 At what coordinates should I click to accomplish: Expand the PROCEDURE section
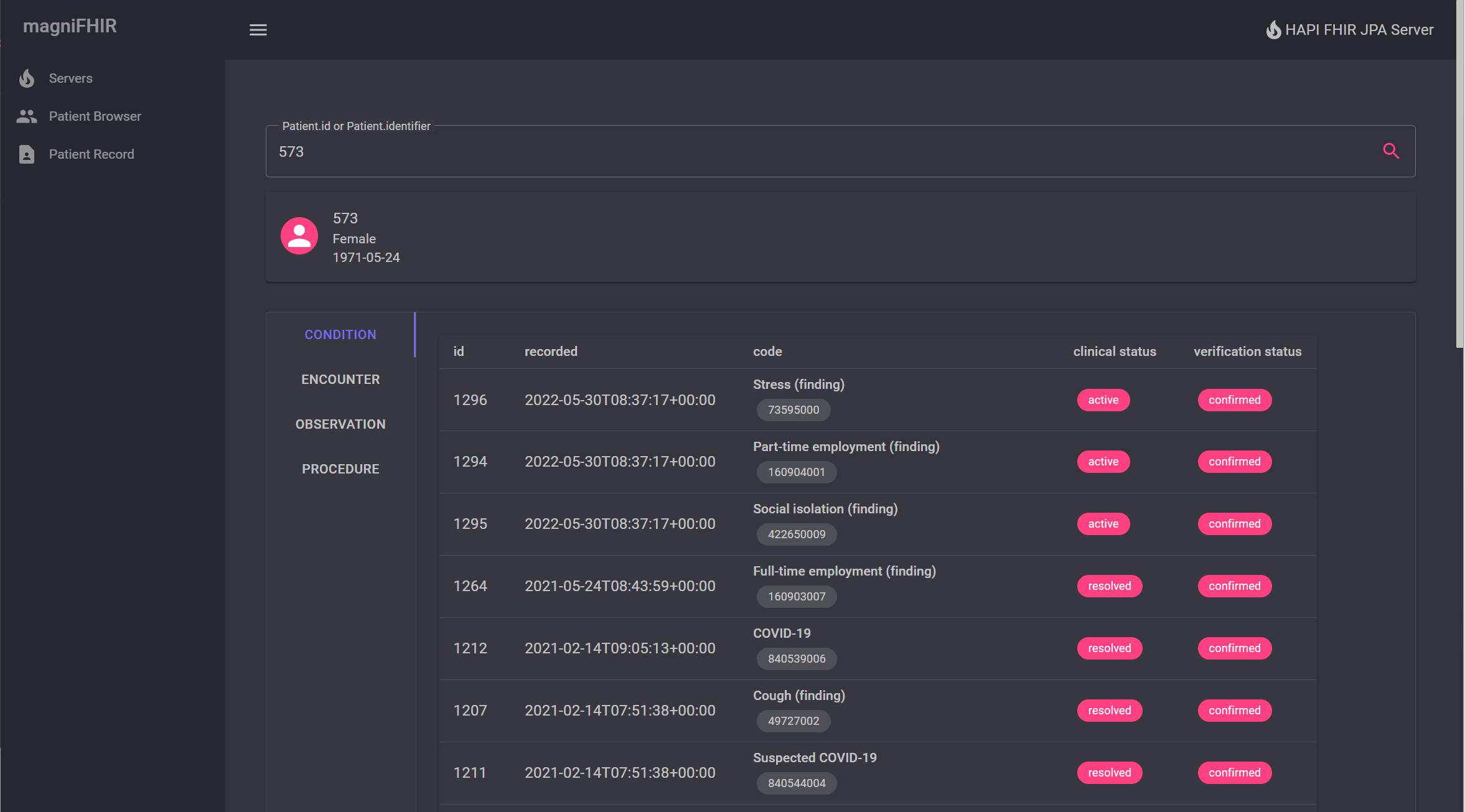click(340, 469)
